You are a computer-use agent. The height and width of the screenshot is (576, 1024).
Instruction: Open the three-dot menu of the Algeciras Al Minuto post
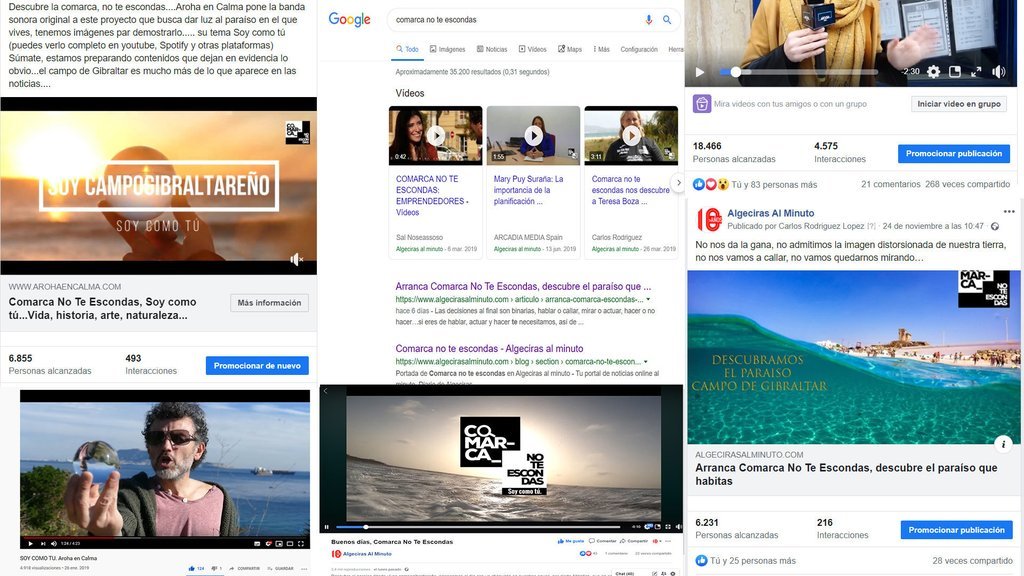[x=1009, y=212]
